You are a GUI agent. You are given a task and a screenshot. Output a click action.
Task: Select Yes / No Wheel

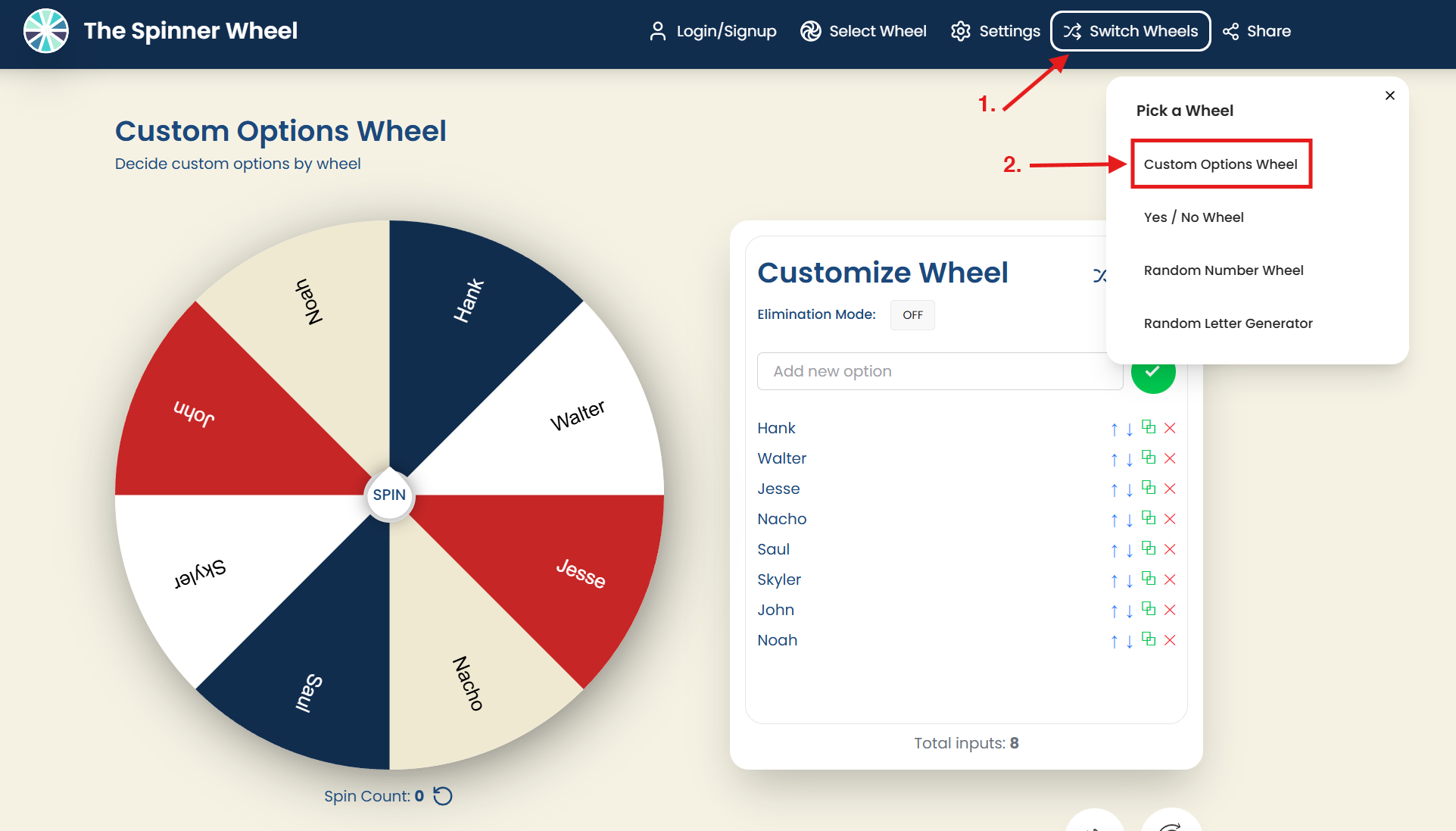point(1193,217)
